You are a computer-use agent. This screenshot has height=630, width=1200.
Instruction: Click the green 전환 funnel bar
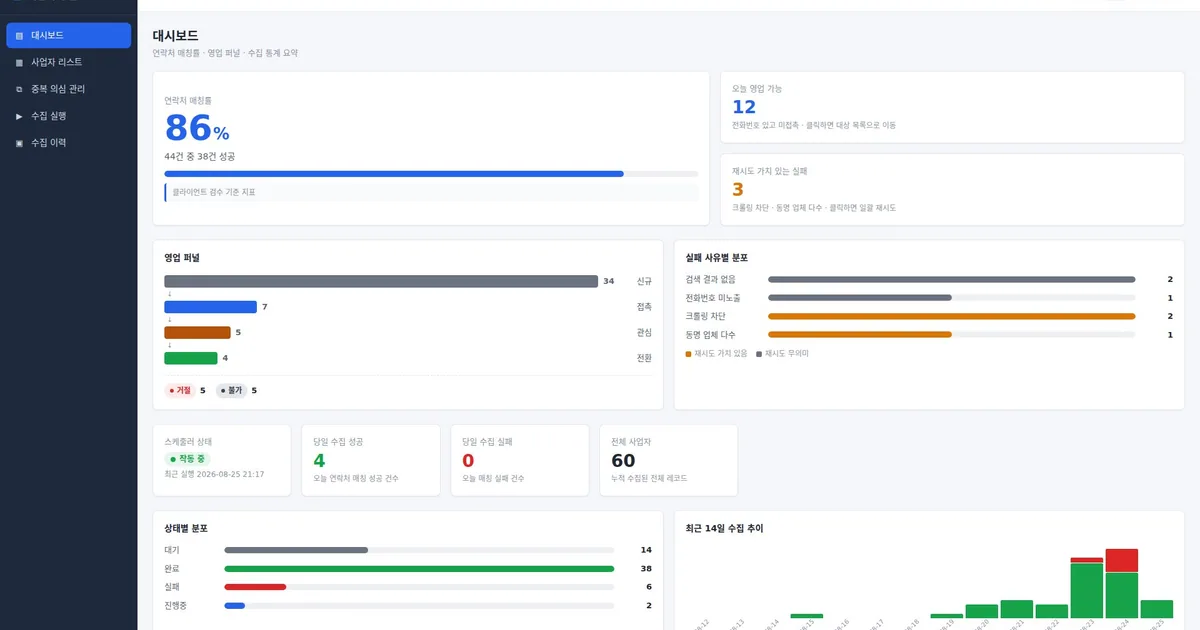tap(191, 358)
